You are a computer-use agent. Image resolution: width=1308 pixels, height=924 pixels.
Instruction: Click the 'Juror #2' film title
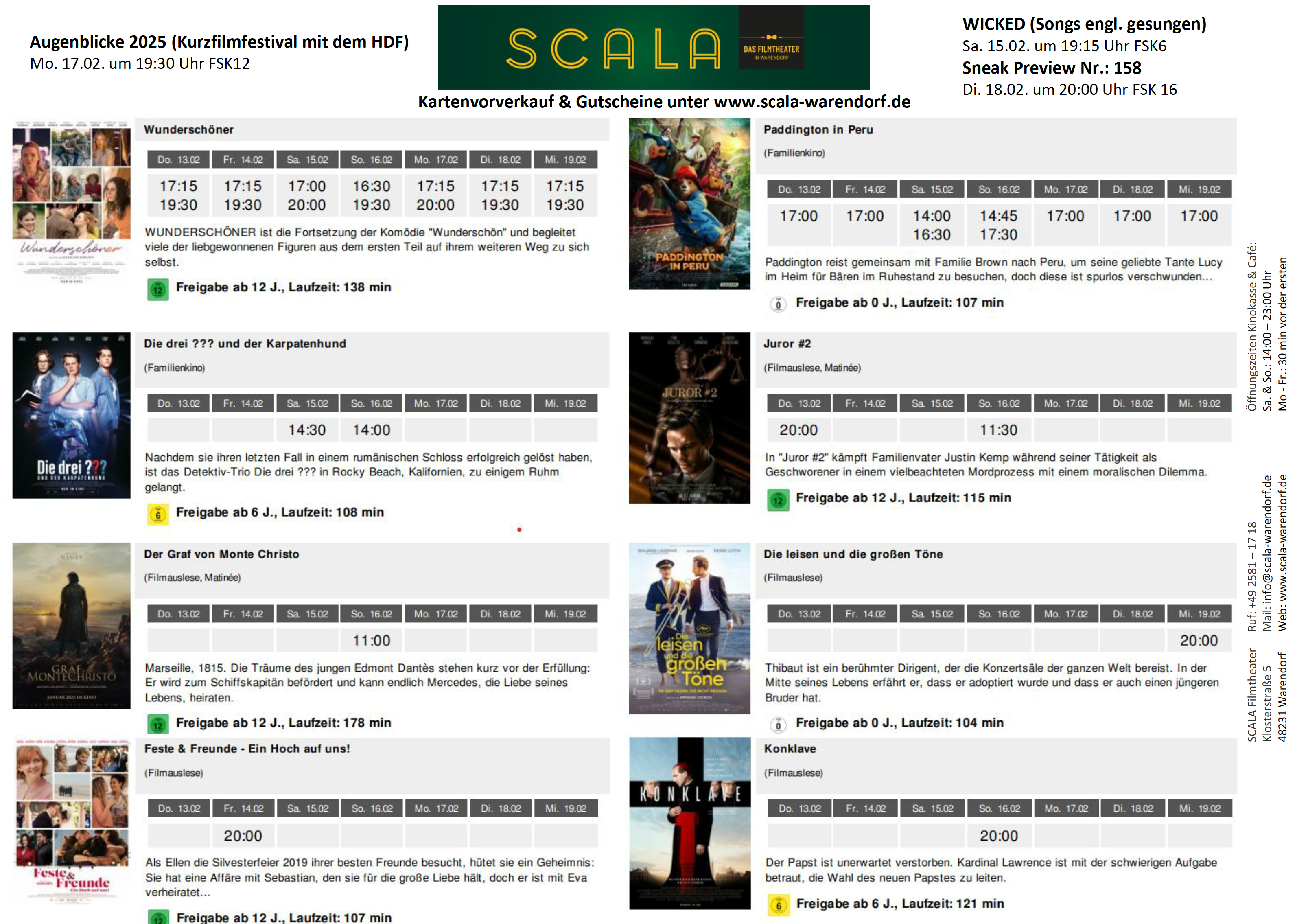point(787,344)
